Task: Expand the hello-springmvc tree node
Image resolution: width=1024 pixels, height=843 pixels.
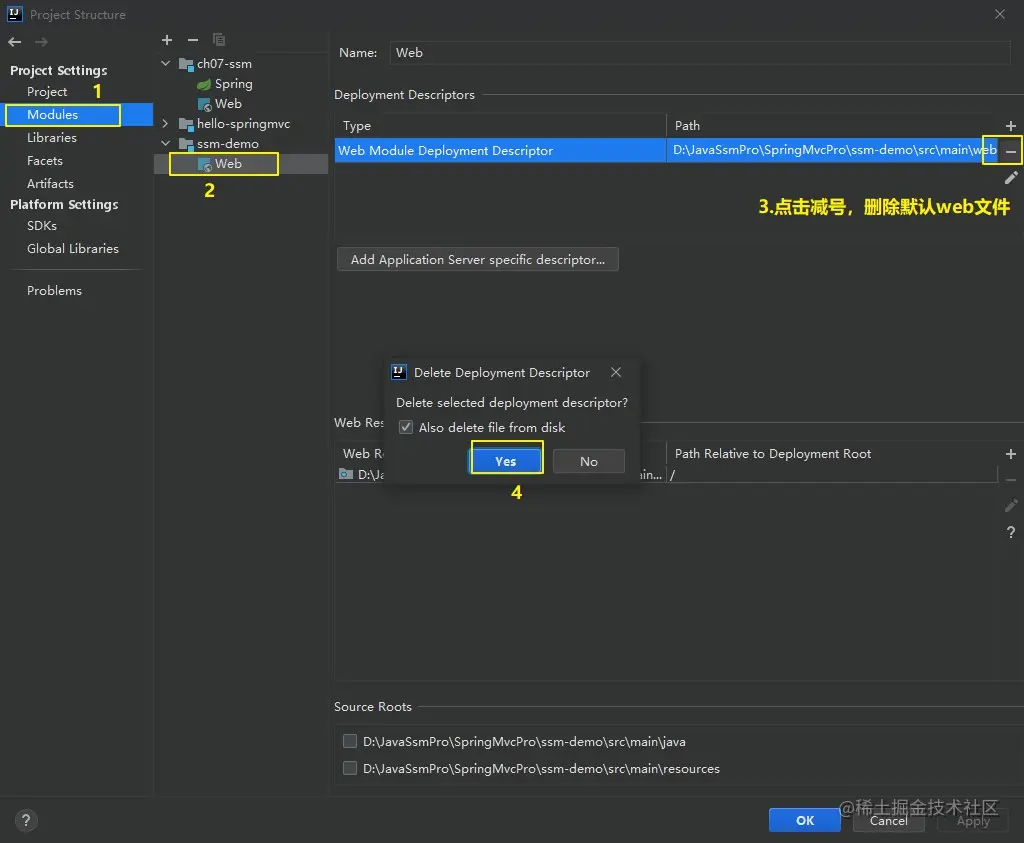Action: tap(166, 123)
